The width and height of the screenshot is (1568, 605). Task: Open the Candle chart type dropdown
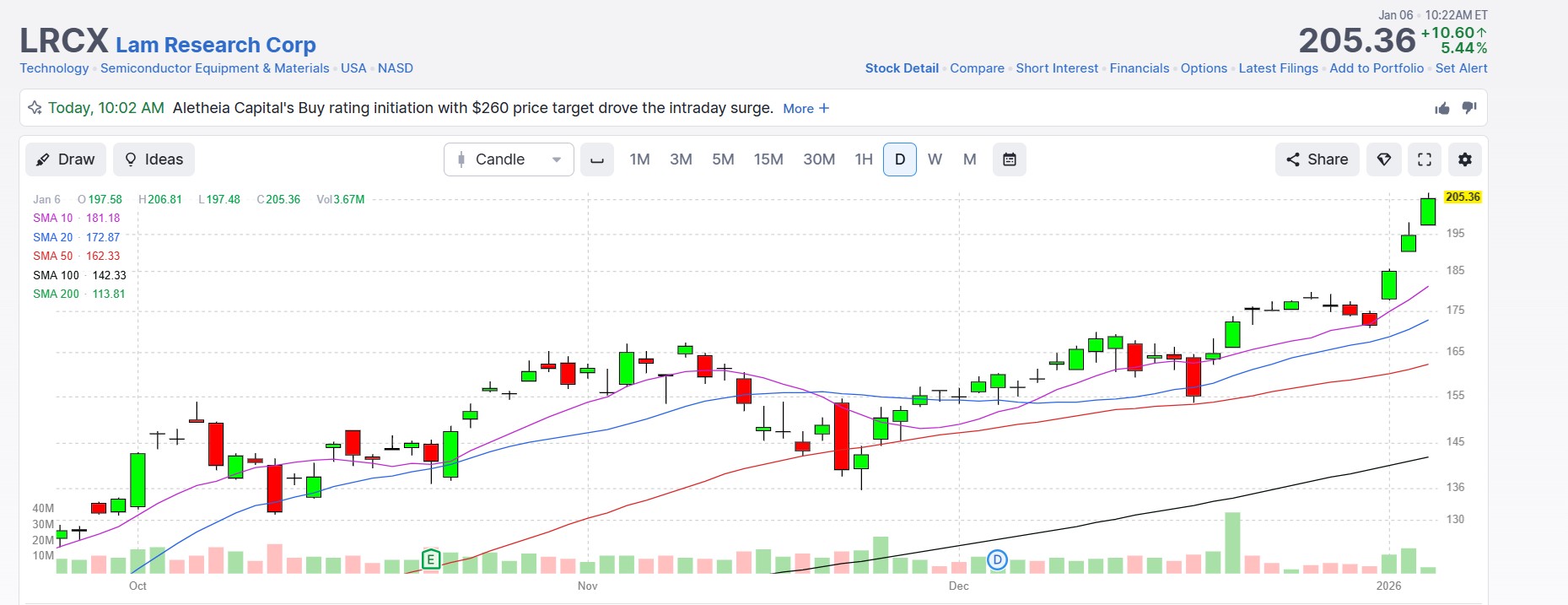click(509, 159)
